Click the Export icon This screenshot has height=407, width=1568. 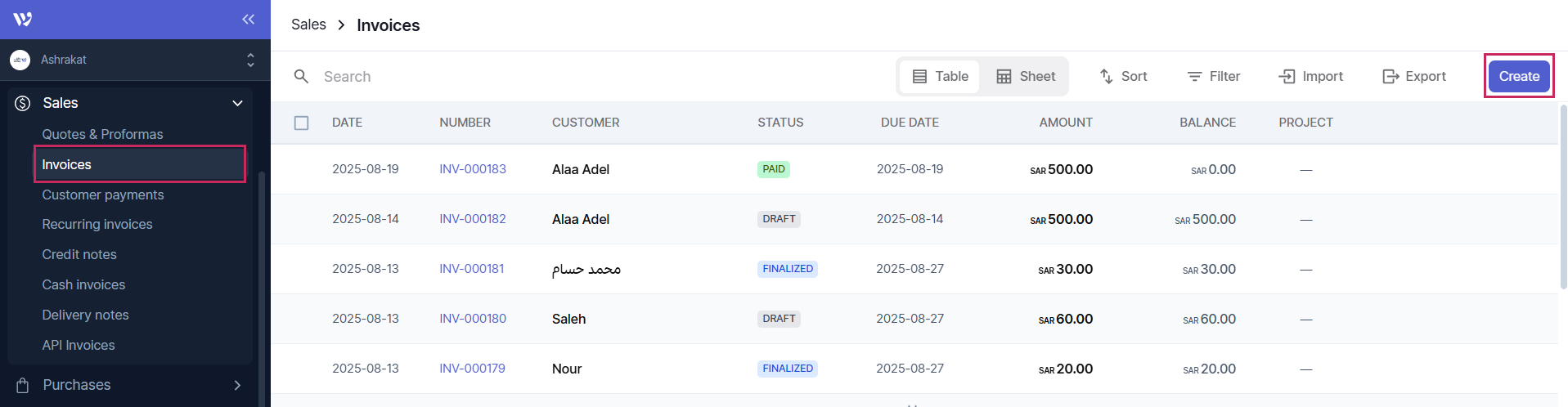click(1391, 76)
